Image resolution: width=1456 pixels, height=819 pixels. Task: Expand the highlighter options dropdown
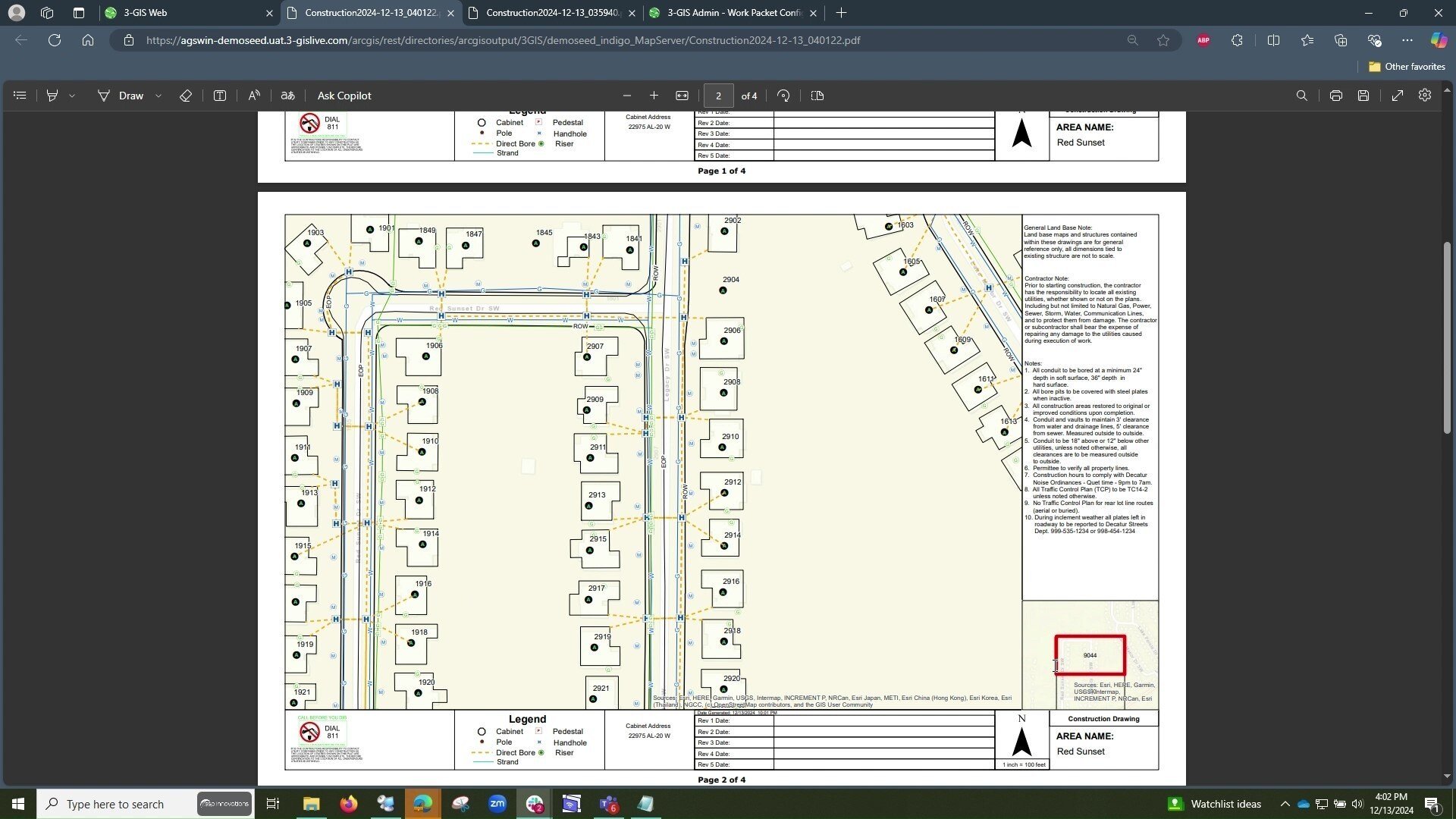click(72, 95)
